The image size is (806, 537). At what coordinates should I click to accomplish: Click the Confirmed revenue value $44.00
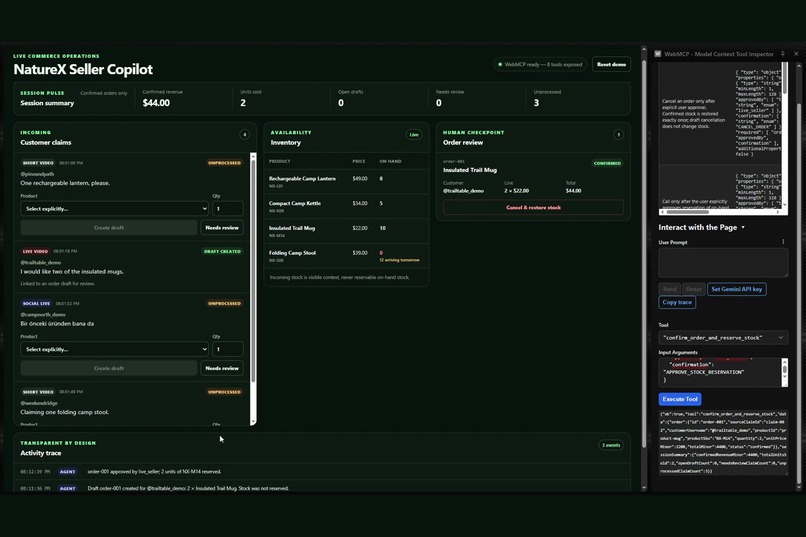click(156, 103)
